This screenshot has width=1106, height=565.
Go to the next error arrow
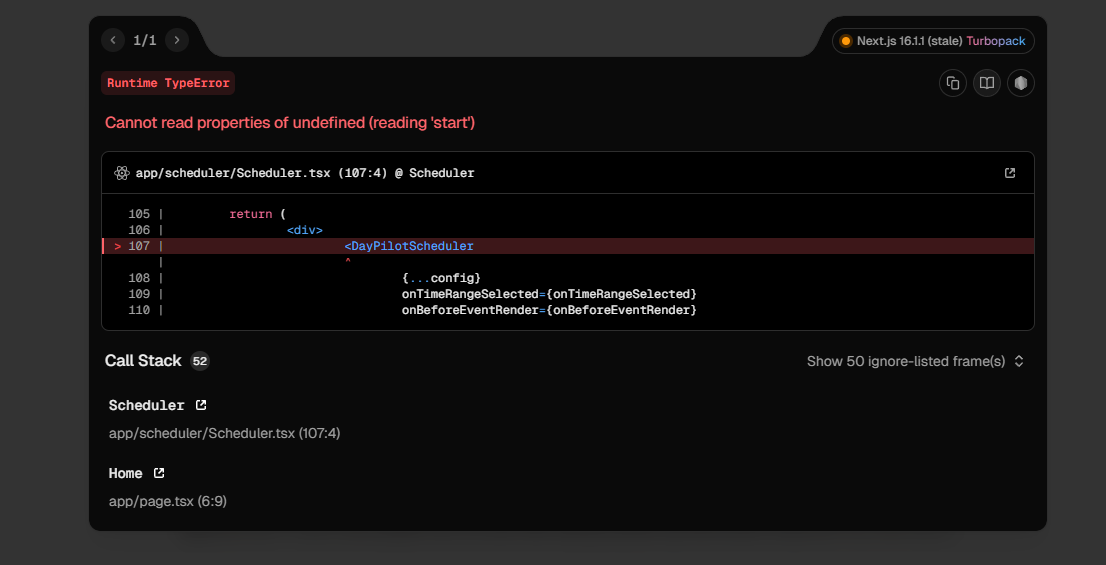pos(177,40)
